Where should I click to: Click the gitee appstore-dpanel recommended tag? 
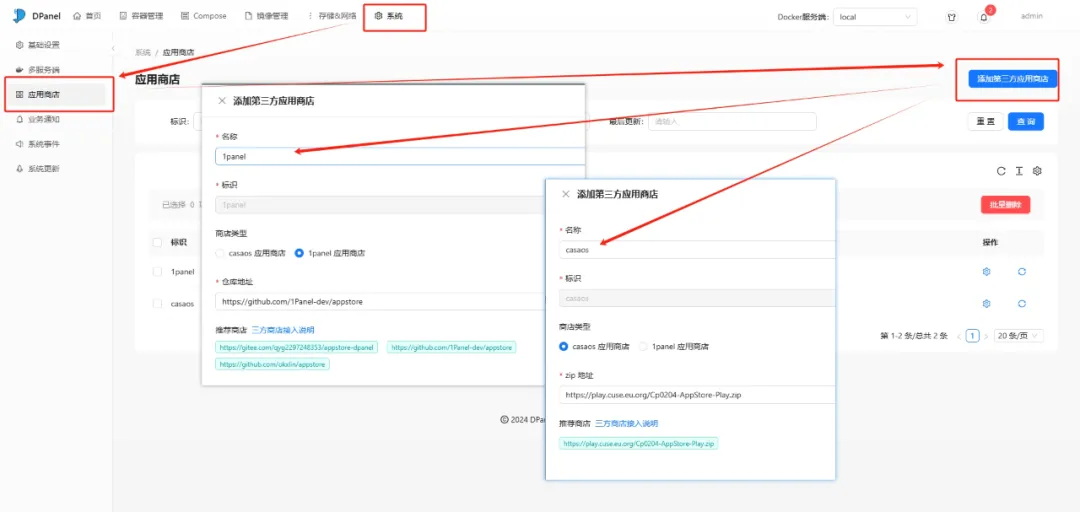(297, 347)
